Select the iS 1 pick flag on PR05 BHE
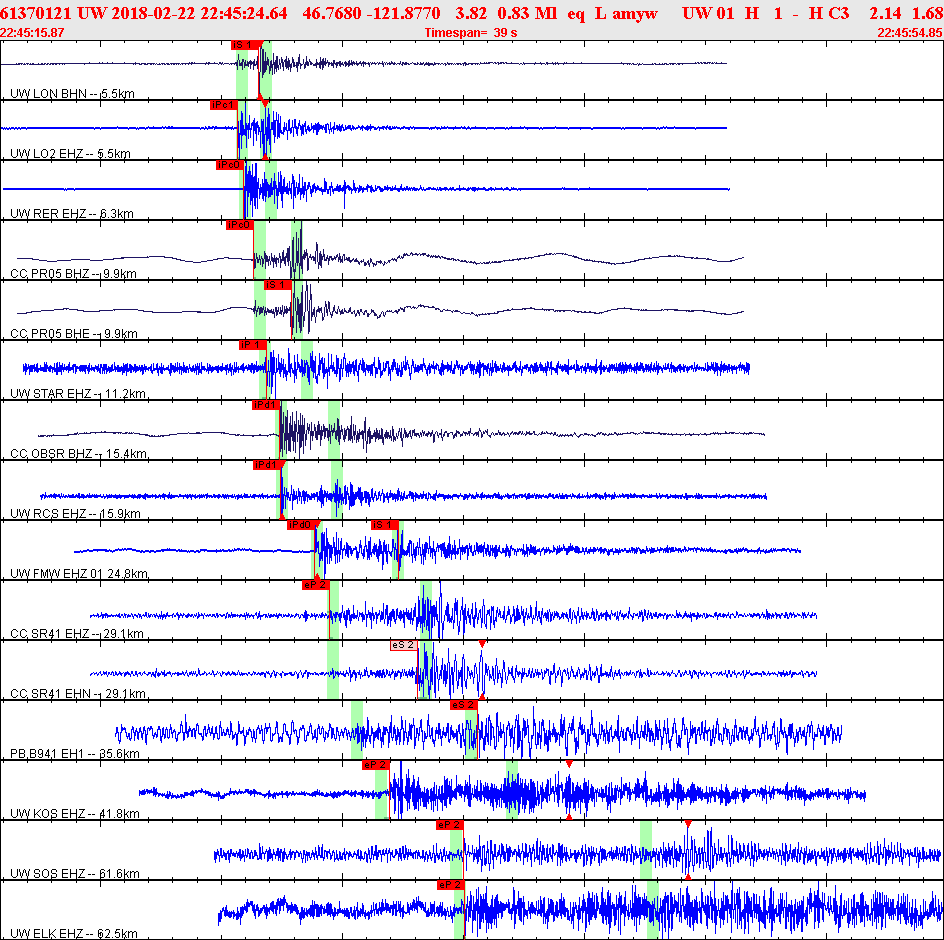Screen dimensions: 944x940 coord(278,285)
